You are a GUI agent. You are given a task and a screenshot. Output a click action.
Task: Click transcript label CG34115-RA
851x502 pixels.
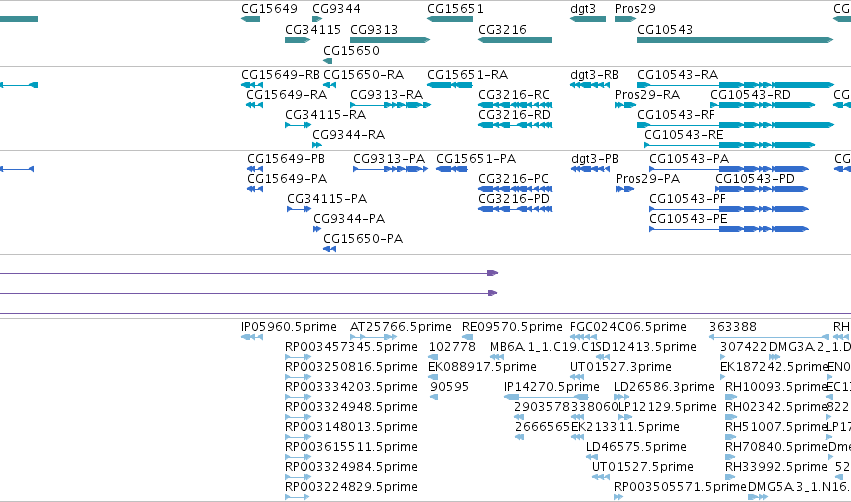[x=326, y=115]
